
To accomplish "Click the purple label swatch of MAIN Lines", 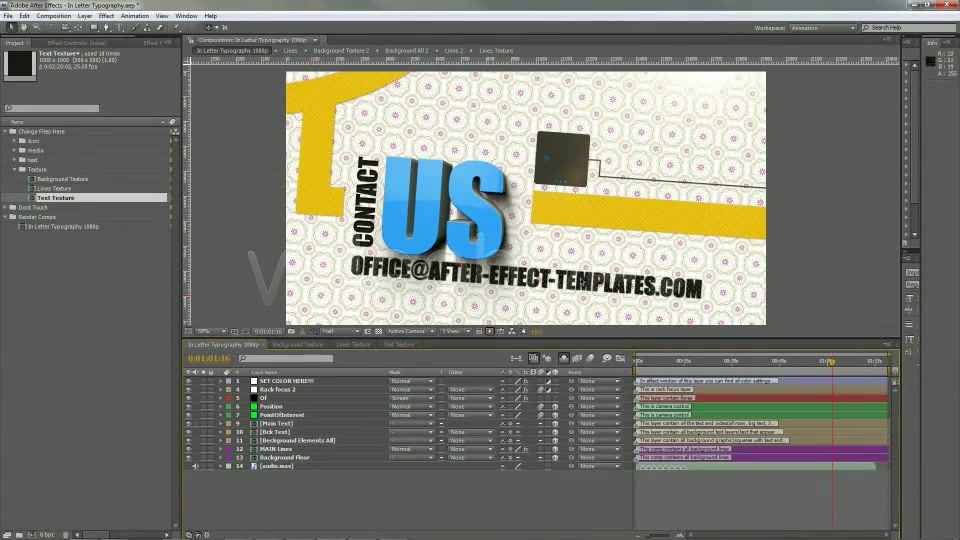I will tap(228, 449).
